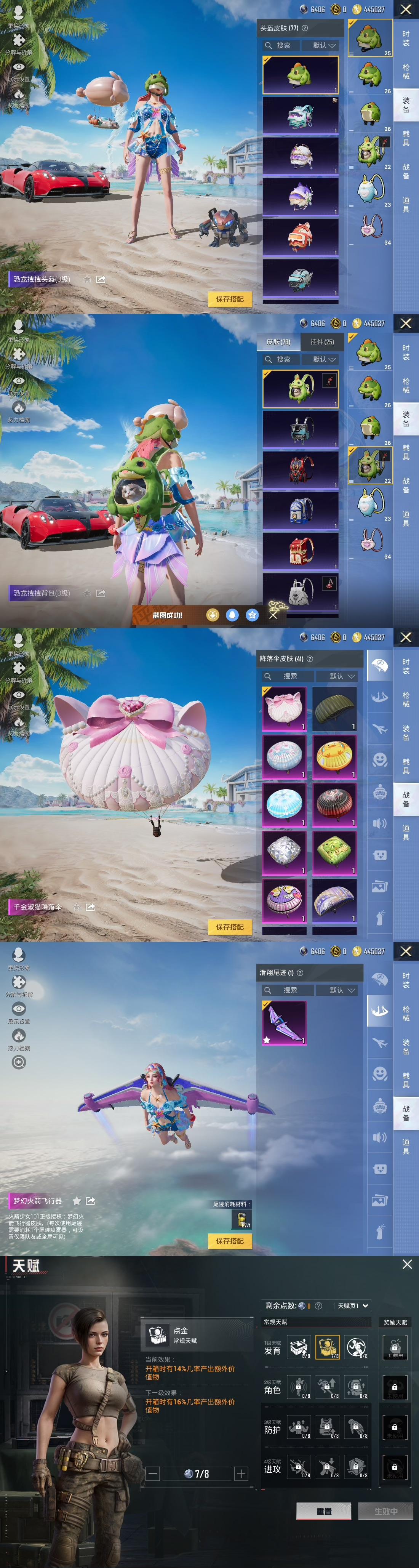
Task: Select the olive green default parachute
Action: click(334, 708)
